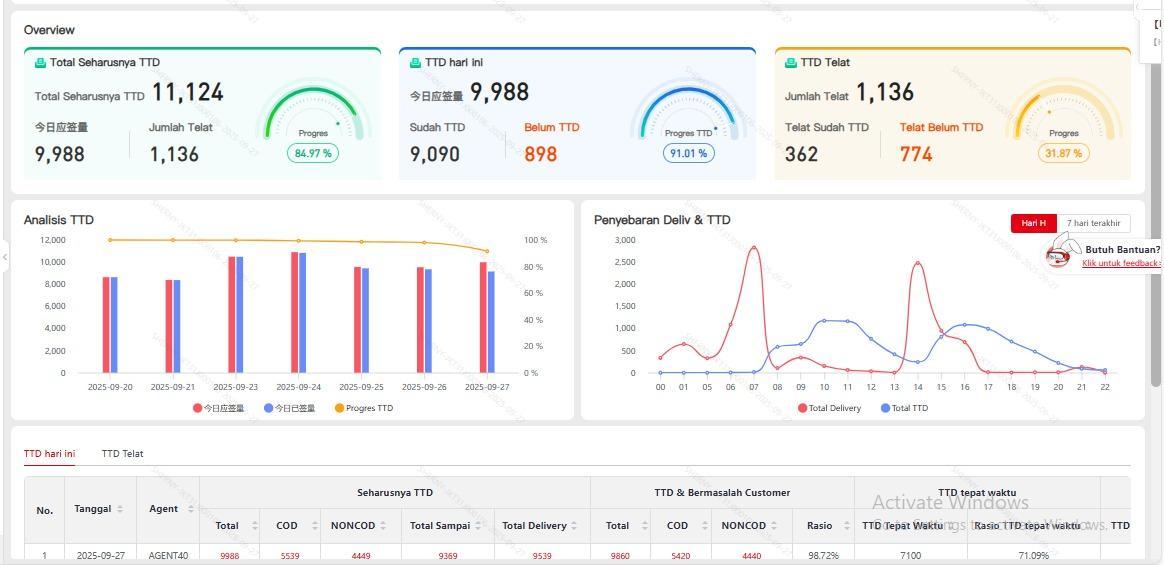This screenshot has width=1164, height=565.
Task: Click the Klik untuk feedback link
Action: click(x=1121, y=263)
